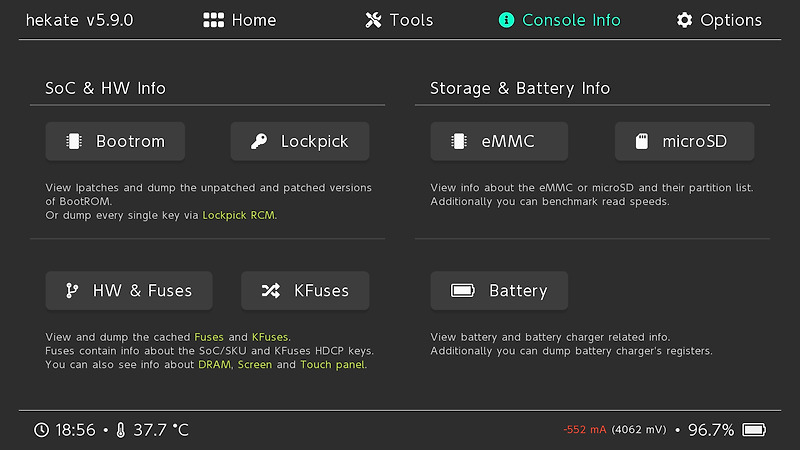Switch to the Tools tab
The height and width of the screenshot is (450, 800).
pos(399,20)
